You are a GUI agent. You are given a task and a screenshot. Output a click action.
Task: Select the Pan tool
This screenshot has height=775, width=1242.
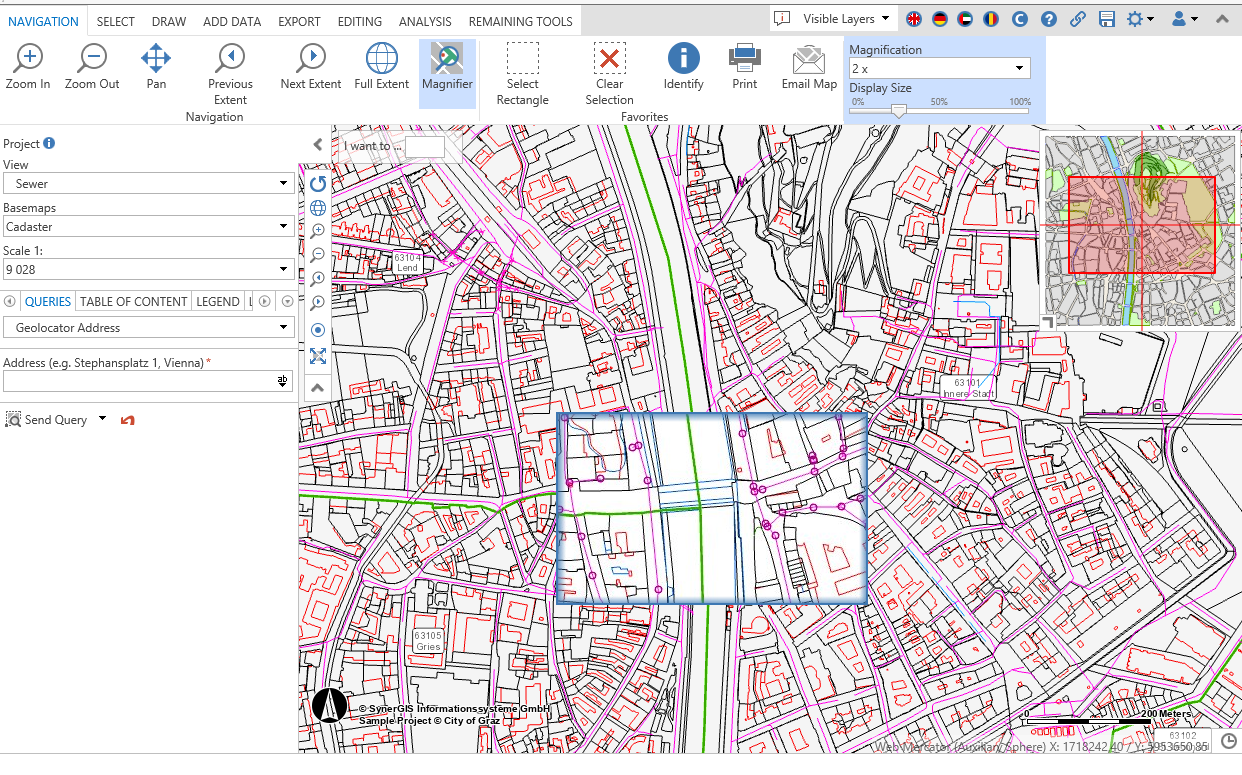[x=156, y=66]
